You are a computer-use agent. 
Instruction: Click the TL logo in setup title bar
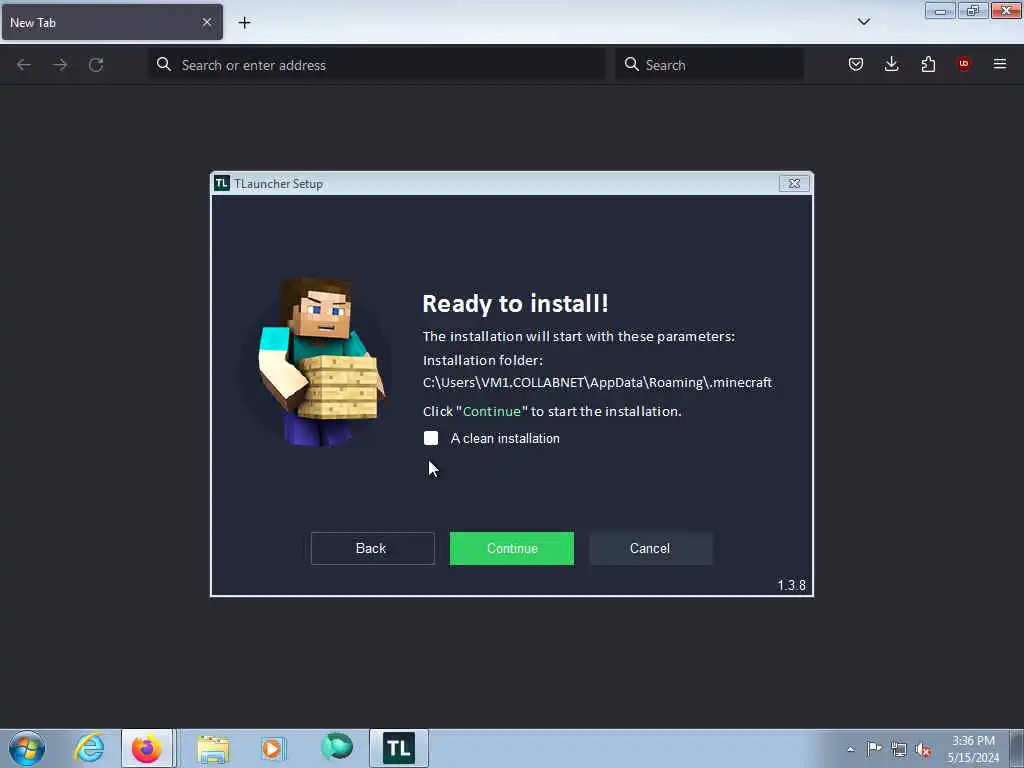click(x=222, y=184)
